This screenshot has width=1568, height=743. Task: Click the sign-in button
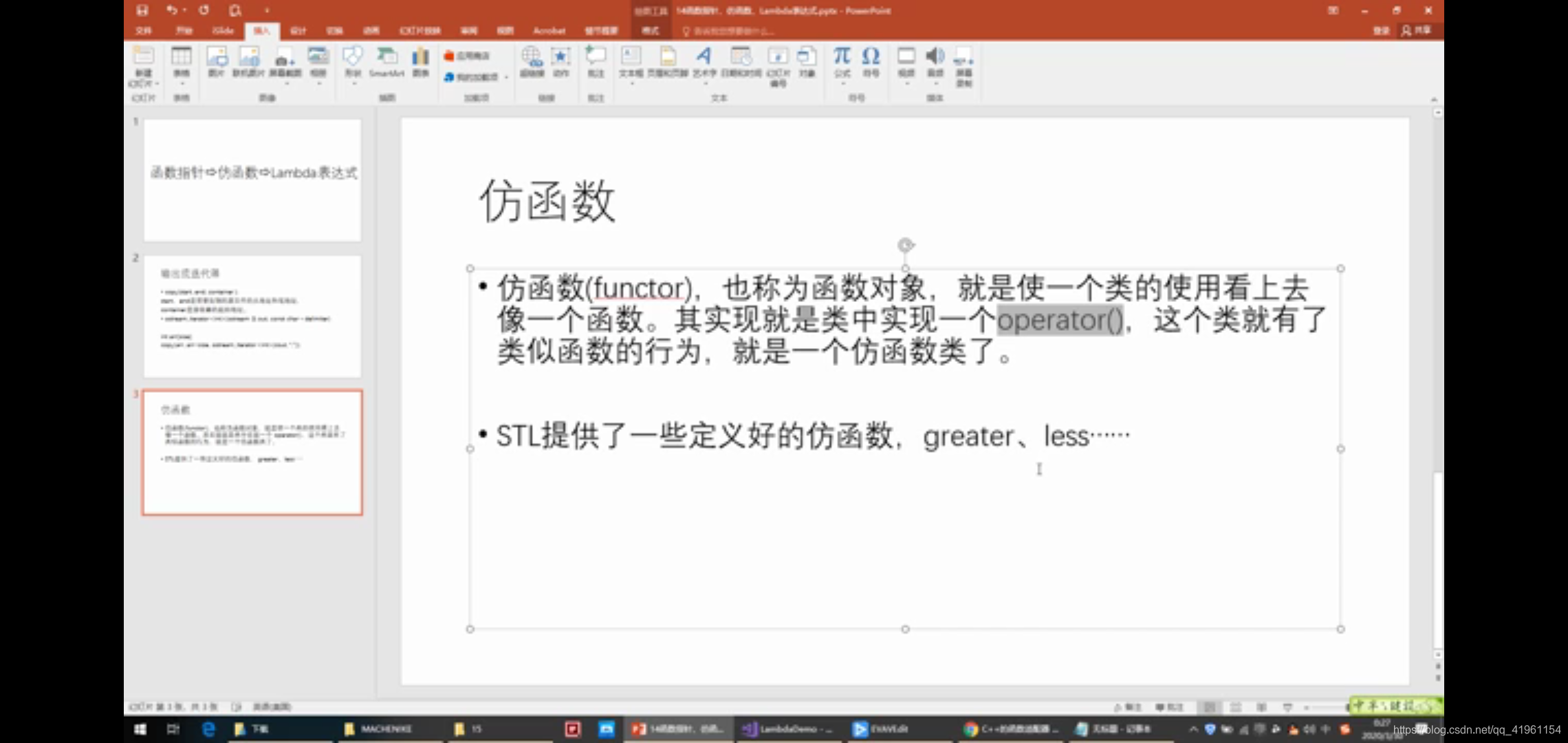coord(1381,31)
